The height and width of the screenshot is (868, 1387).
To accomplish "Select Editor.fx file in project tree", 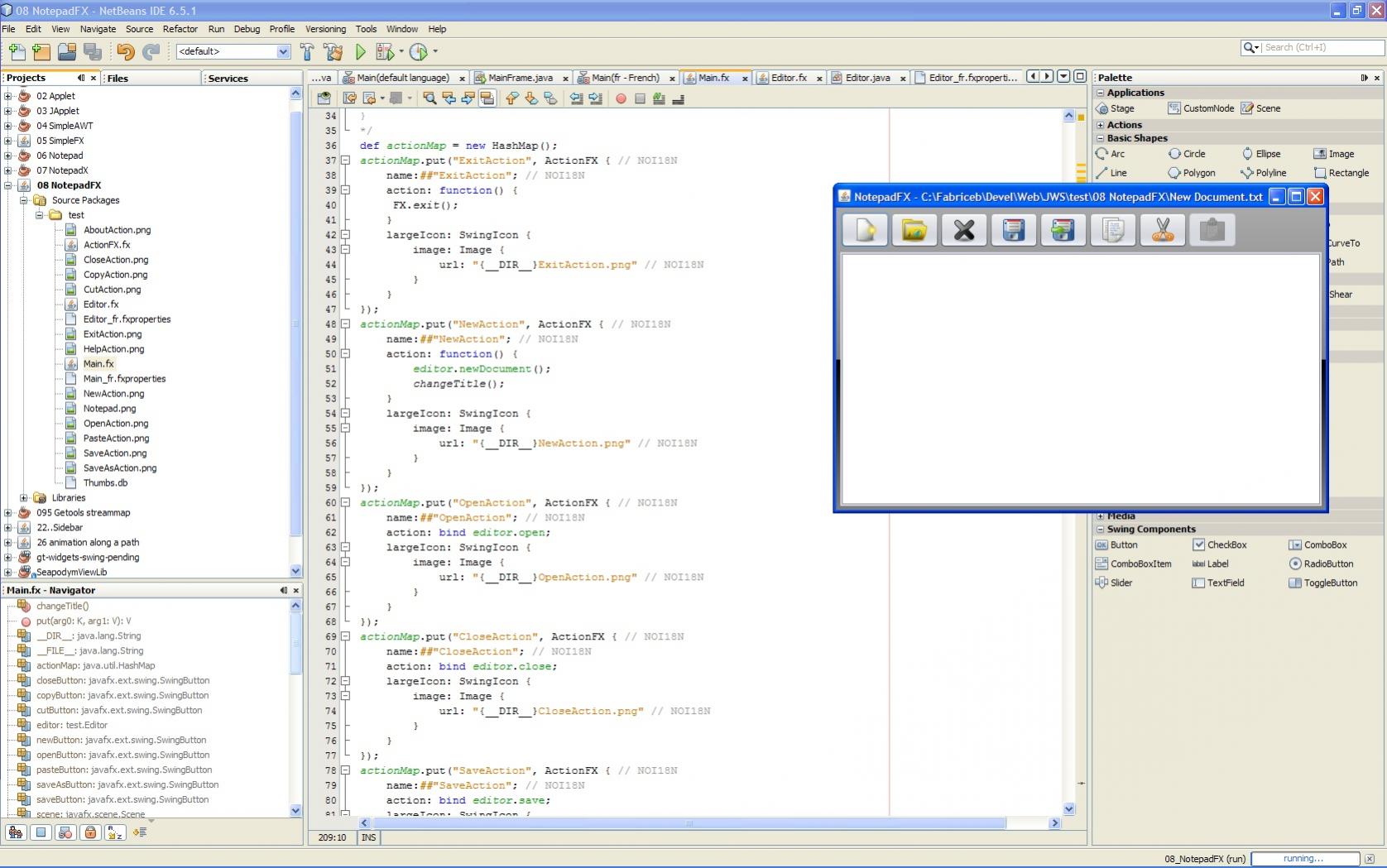I will tap(100, 305).
